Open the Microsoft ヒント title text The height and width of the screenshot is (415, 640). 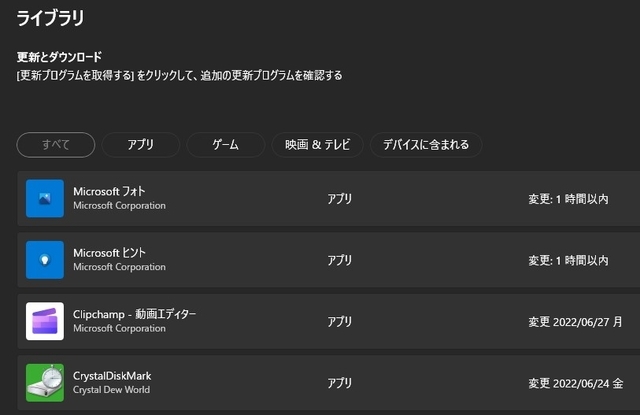coord(109,253)
